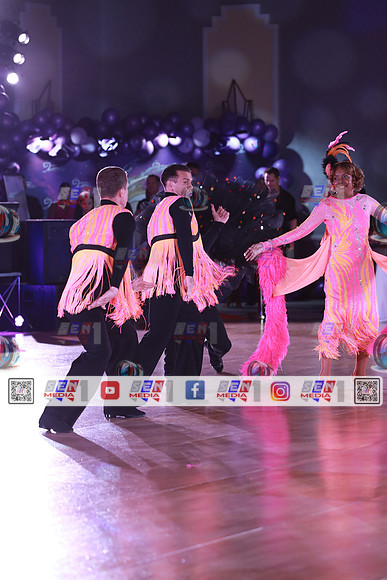Image resolution: width=387 pixels, height=580 pixels.
Task: Click the QR code next to the YouTube side
Action: pos(21,391)
